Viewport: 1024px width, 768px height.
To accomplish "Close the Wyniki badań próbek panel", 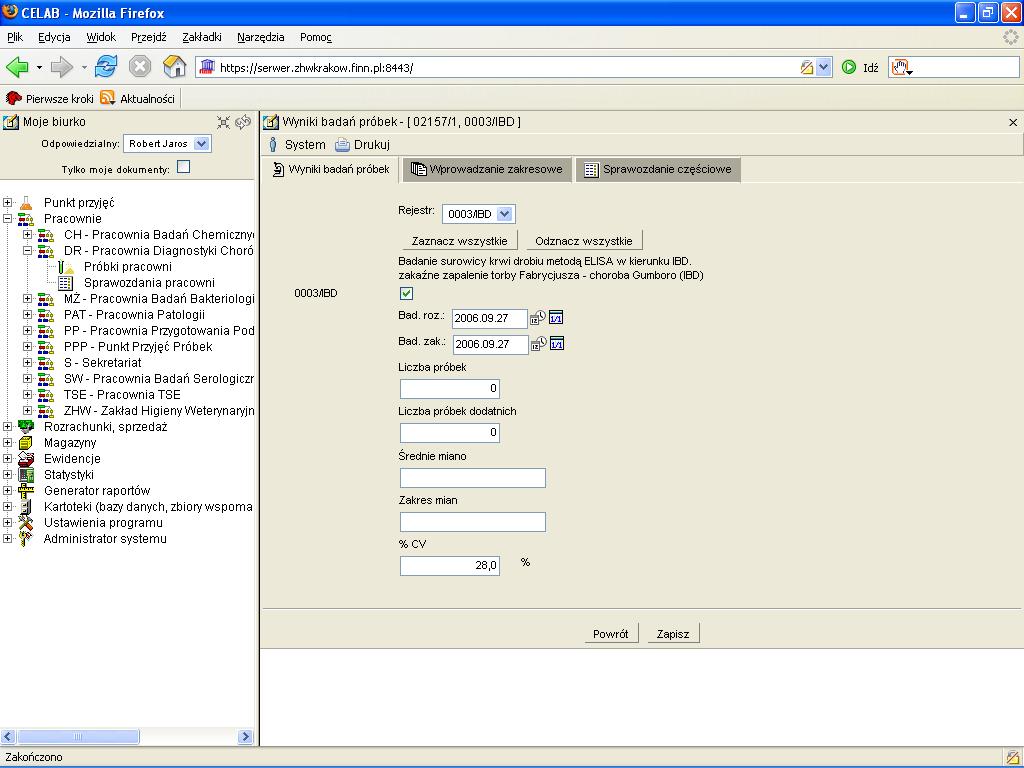I will tap(1013, 123).
